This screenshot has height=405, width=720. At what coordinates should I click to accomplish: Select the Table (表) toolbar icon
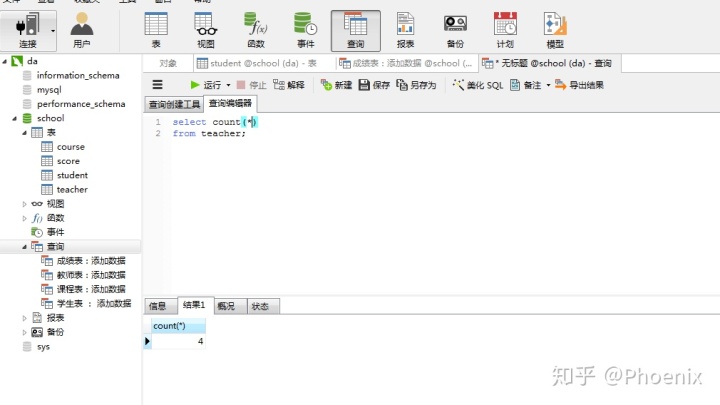(x=156, y=30)
